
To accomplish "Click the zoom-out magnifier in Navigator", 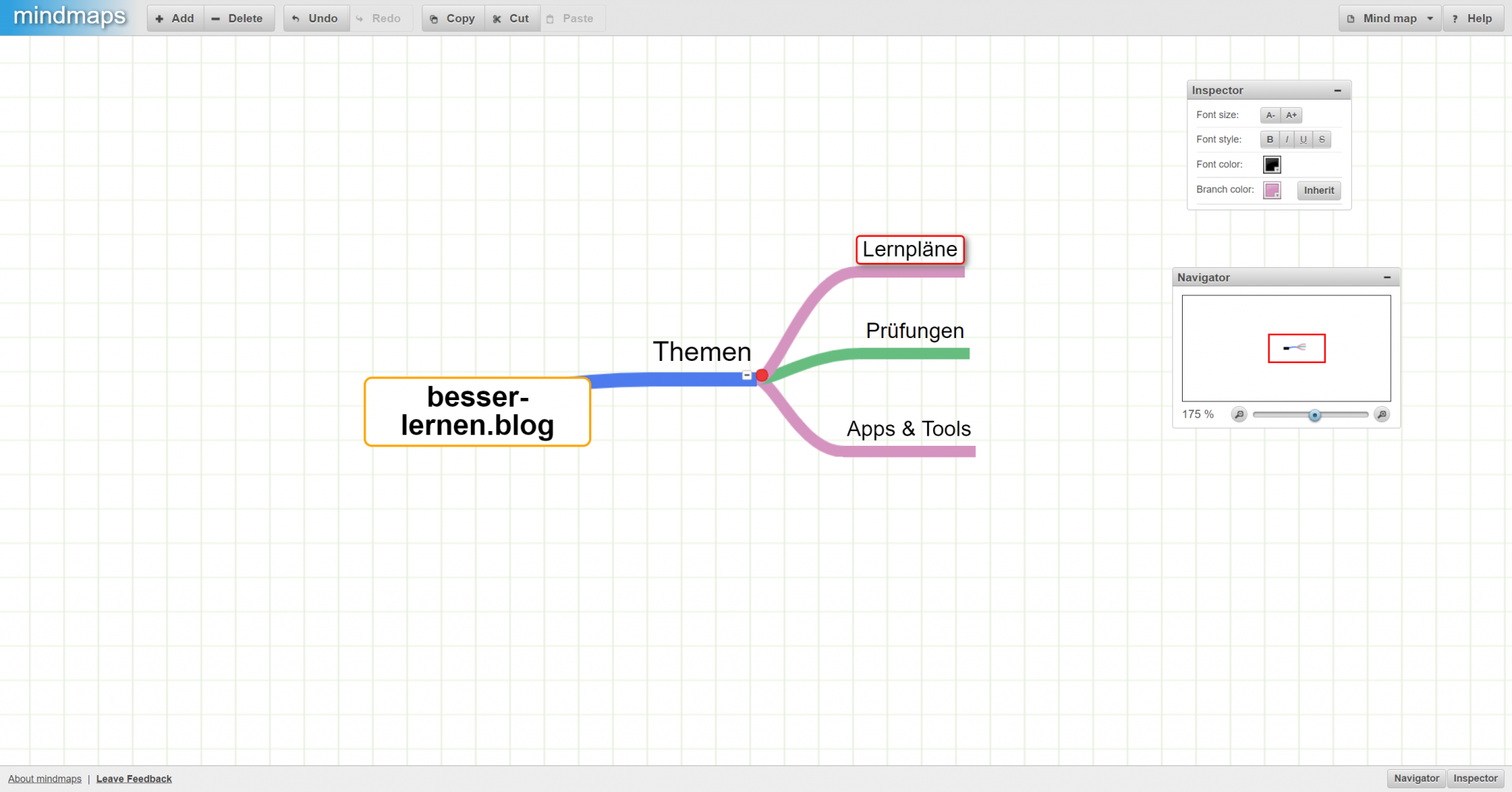I will click(x=1239, y=414).
